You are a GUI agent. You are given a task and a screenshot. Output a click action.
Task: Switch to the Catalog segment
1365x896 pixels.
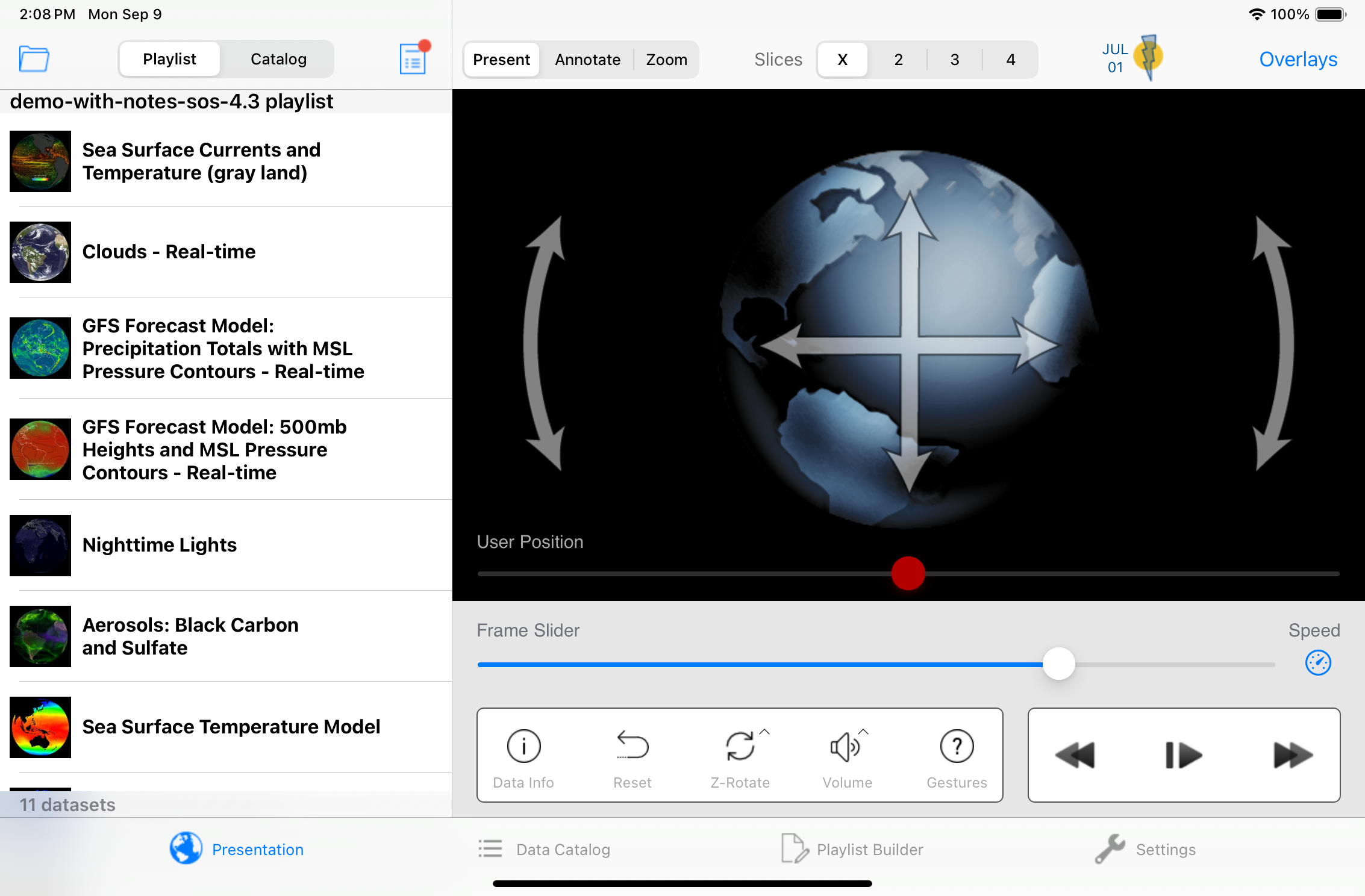pyautogui.click(x=278, y=59)
